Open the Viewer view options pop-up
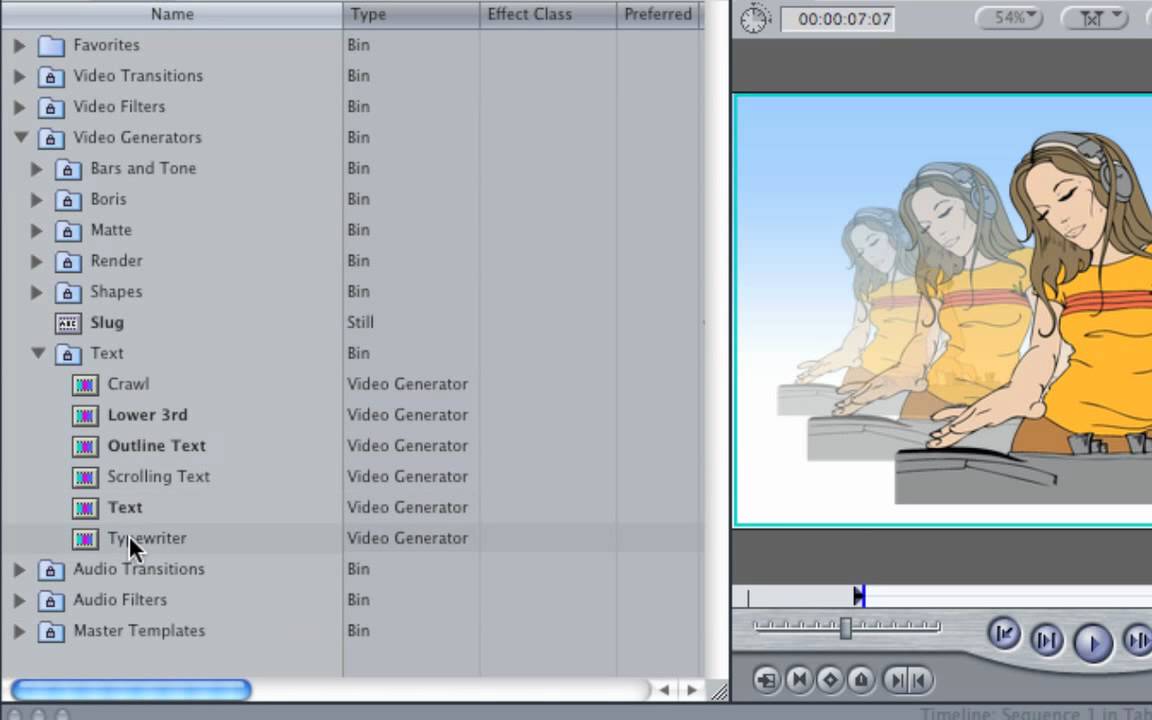The height and width of the screenshot is (720, 1152). click(1095, 18)
